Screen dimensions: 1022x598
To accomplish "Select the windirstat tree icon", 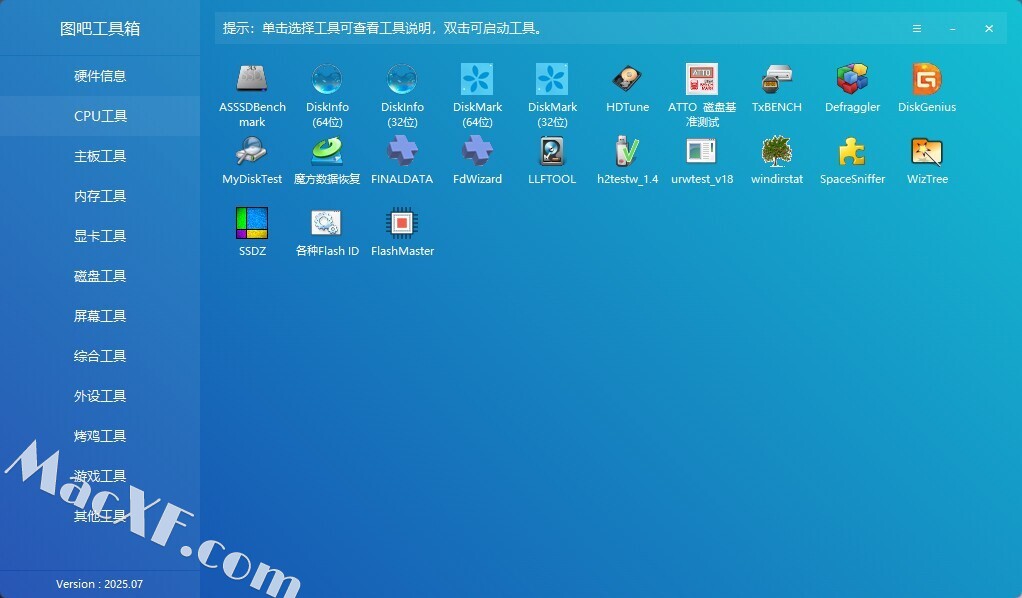I will pyautogui.click(x=777, y=151).
